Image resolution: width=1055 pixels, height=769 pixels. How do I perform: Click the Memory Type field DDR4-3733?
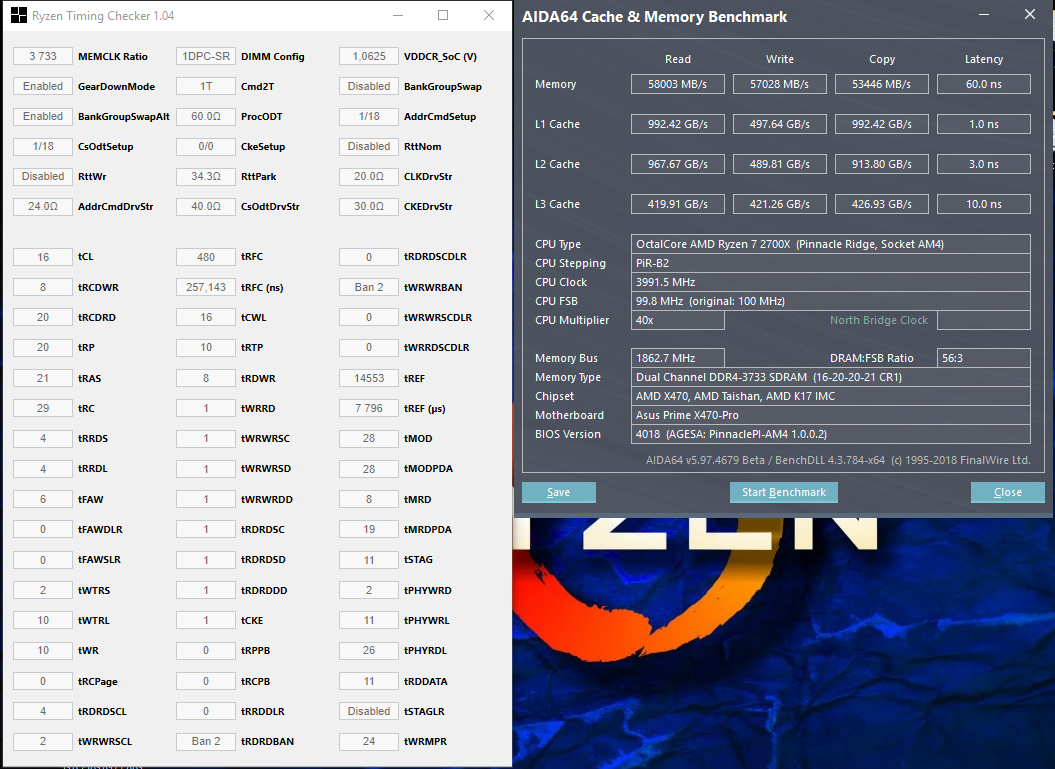pos(830,377)
